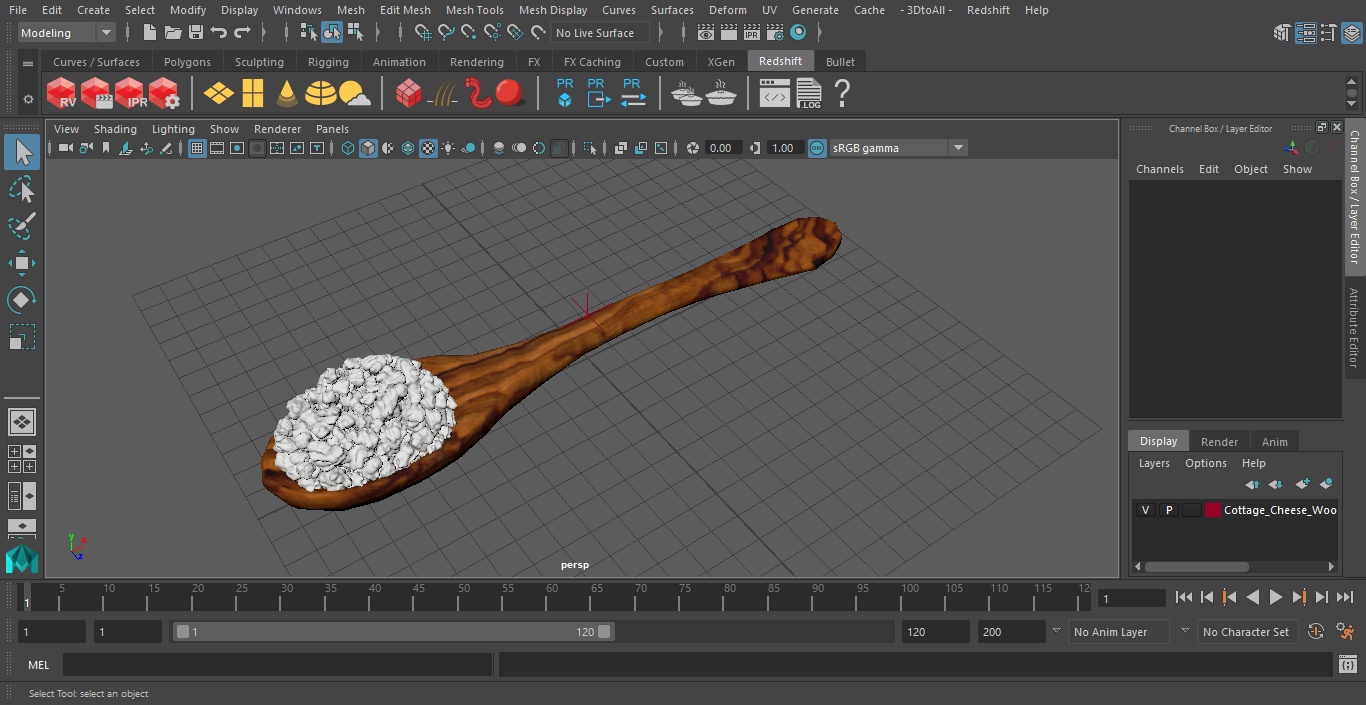
Task: Click the Redo arrow icon
Action: tap(242, 33)
